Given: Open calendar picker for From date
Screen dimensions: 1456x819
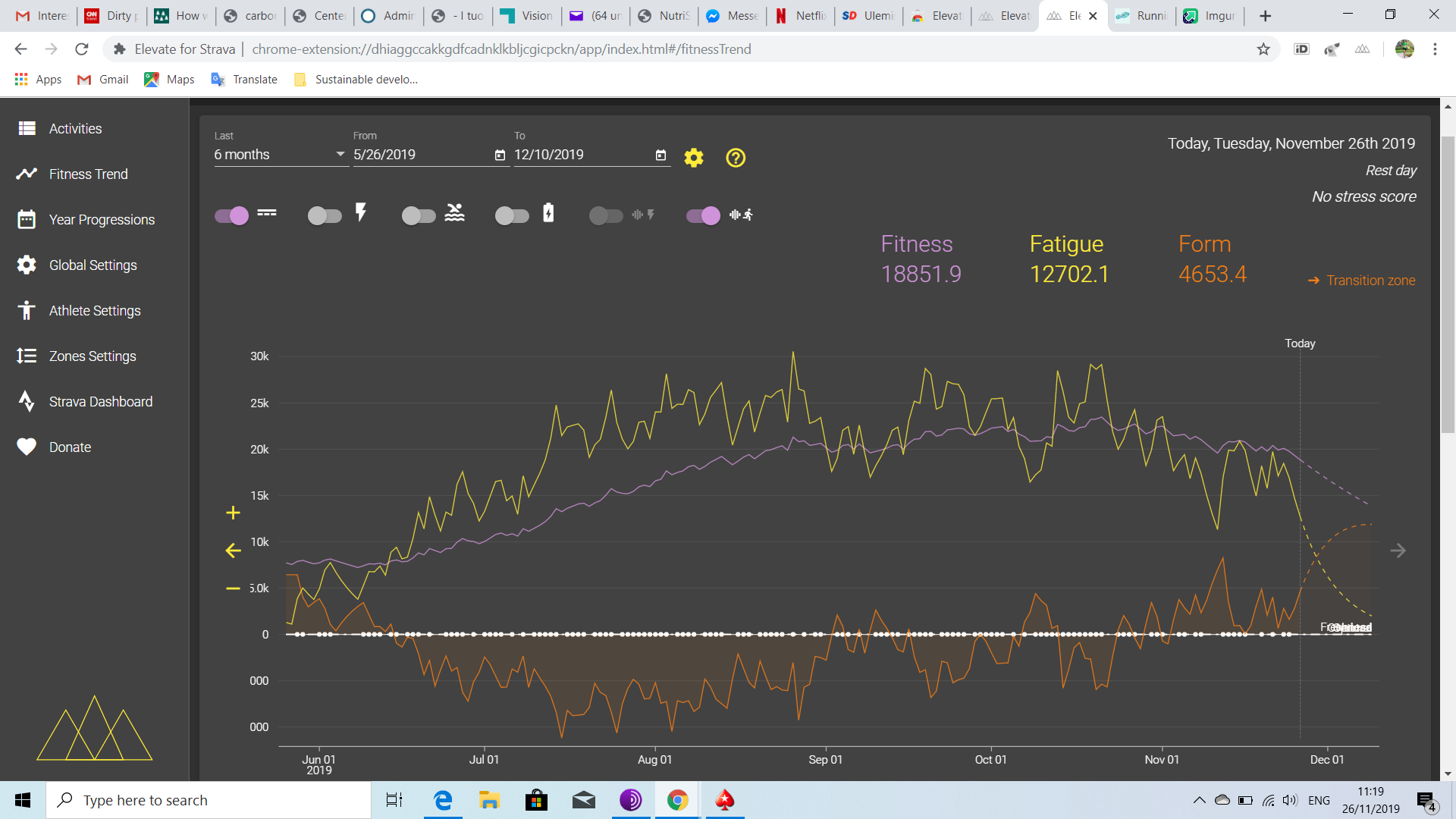Looking at the screenshot, I should pos(500,155).
